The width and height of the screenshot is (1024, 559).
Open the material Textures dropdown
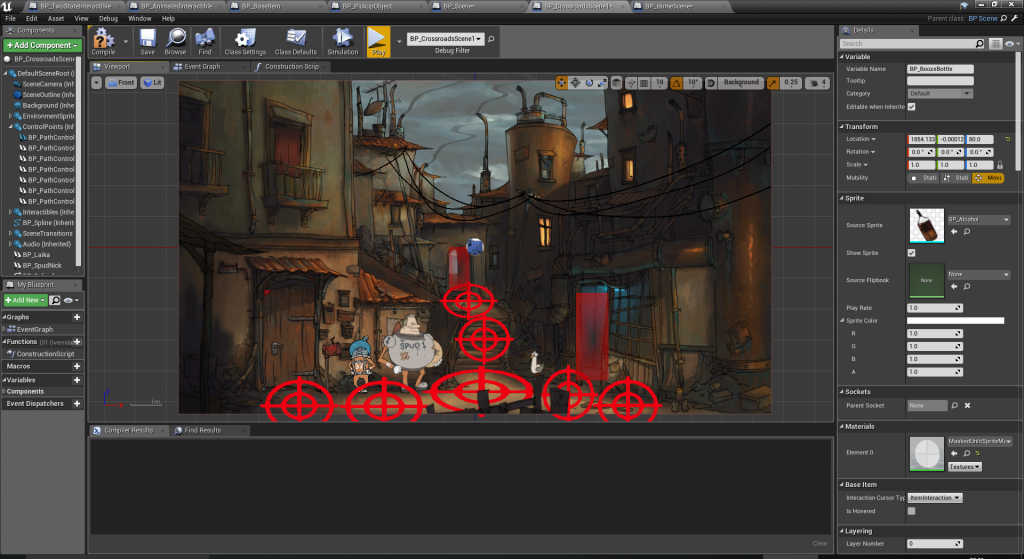965,467
